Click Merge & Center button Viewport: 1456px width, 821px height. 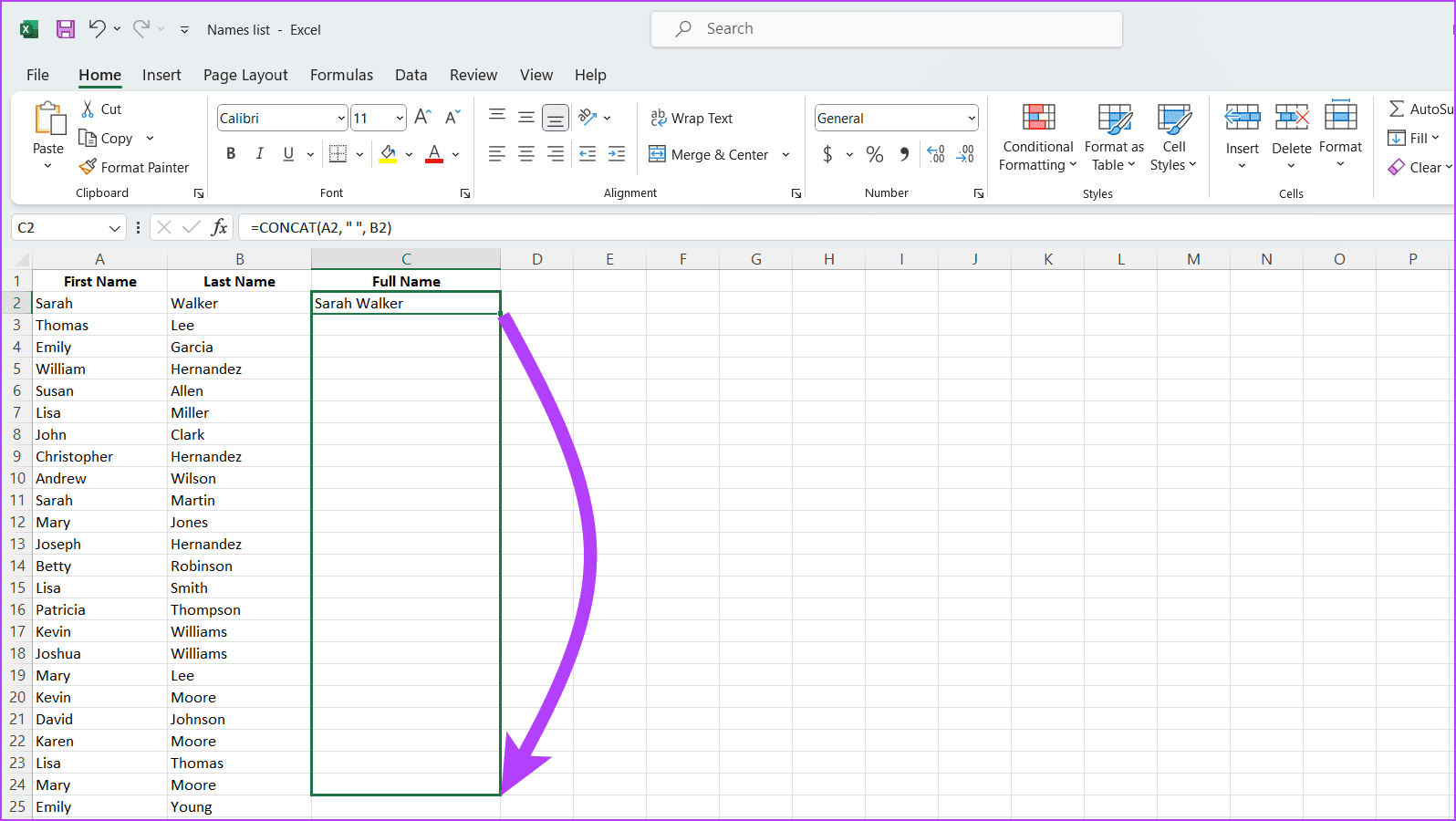coord(709,154)
